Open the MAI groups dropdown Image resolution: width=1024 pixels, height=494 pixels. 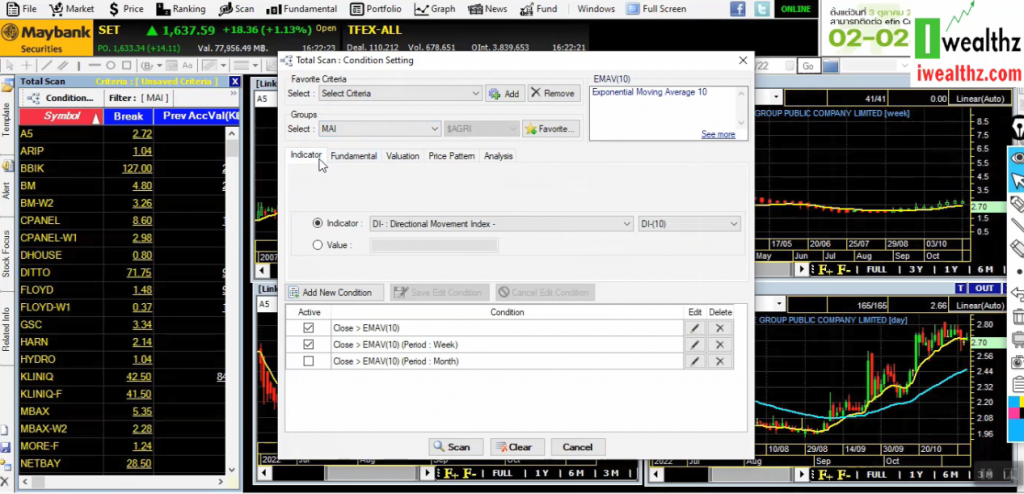(379, 129)
